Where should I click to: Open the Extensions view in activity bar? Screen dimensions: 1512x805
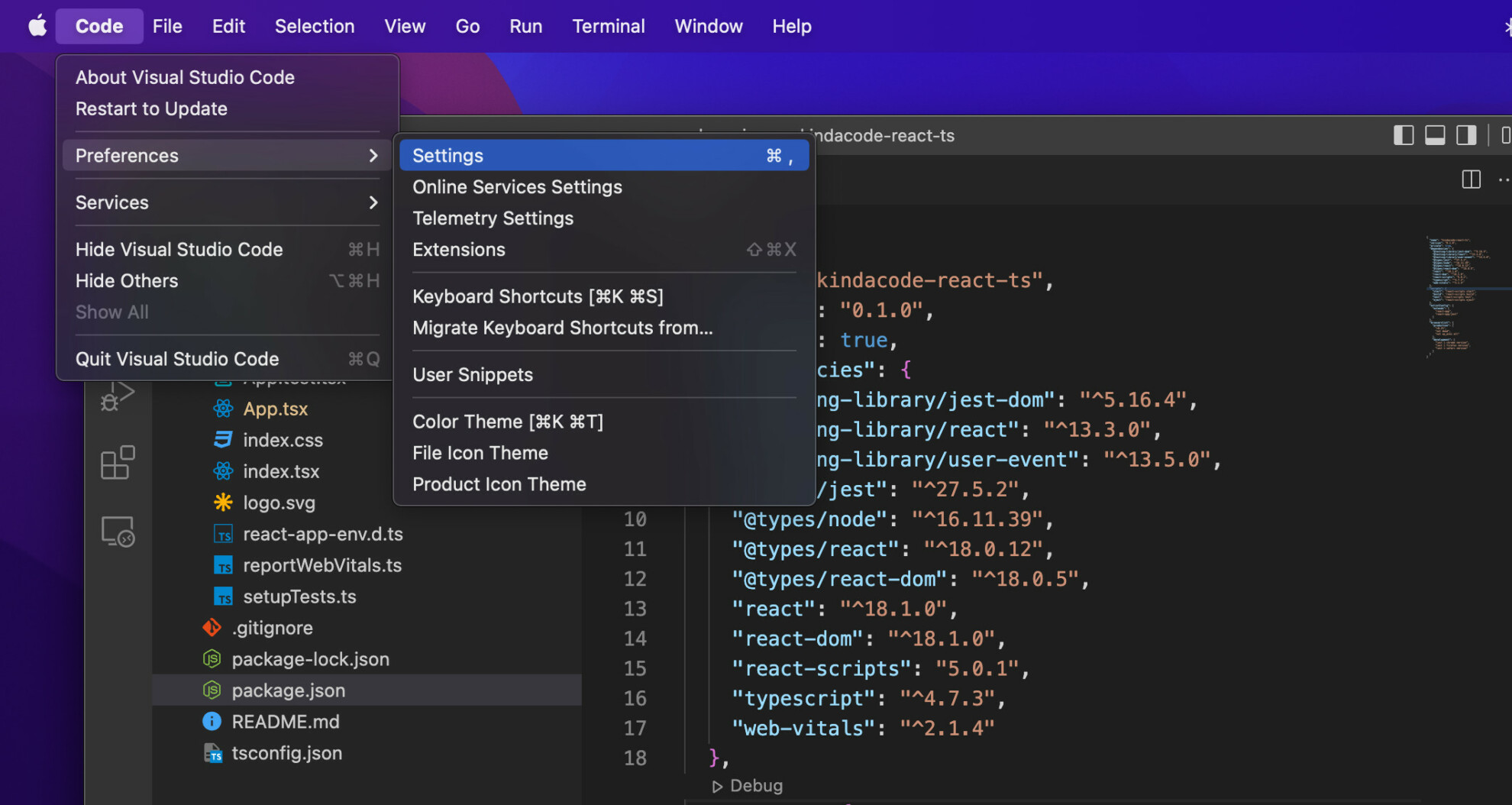point(118,463)
